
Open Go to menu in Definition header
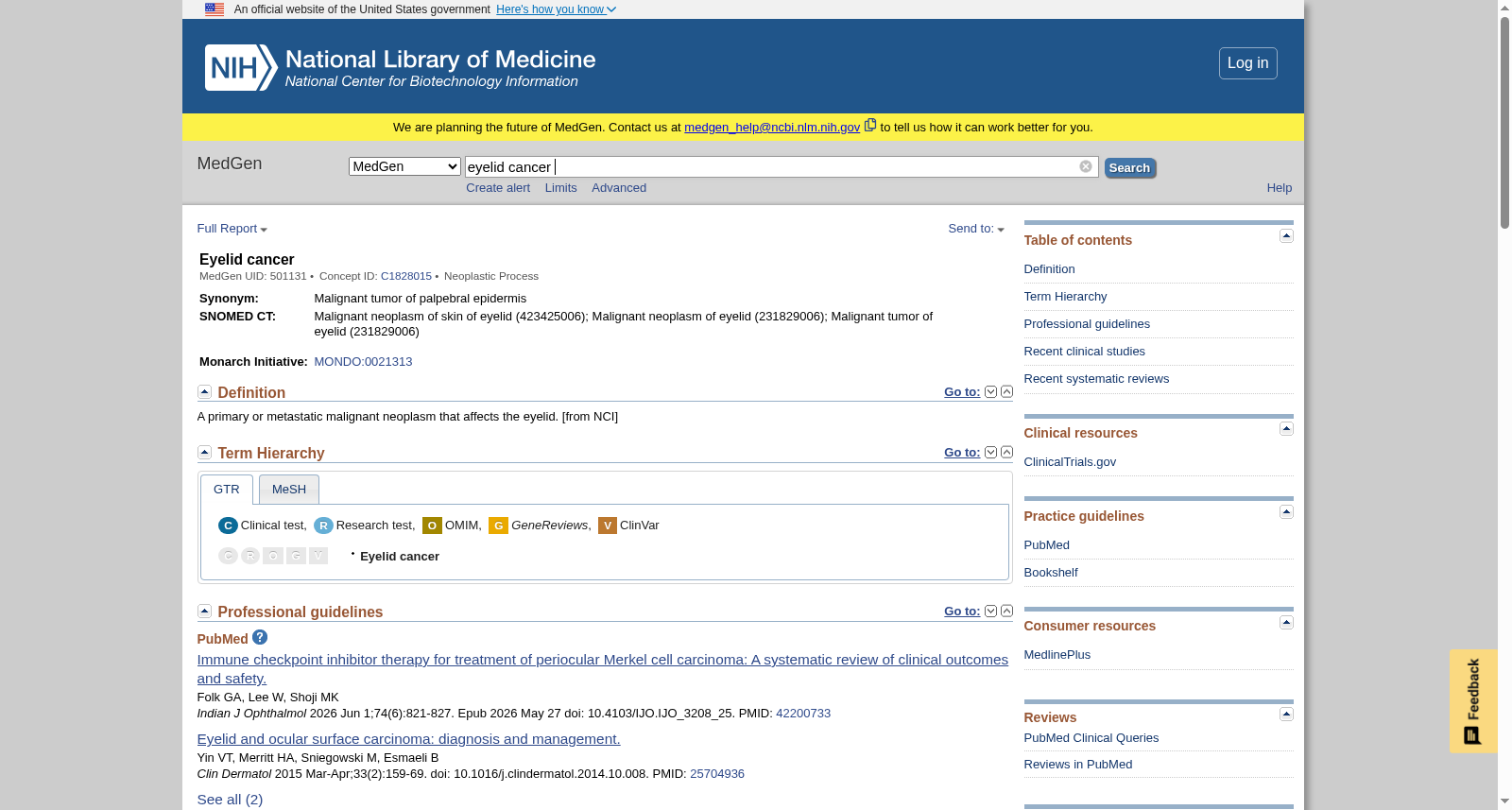click(962, 392)
